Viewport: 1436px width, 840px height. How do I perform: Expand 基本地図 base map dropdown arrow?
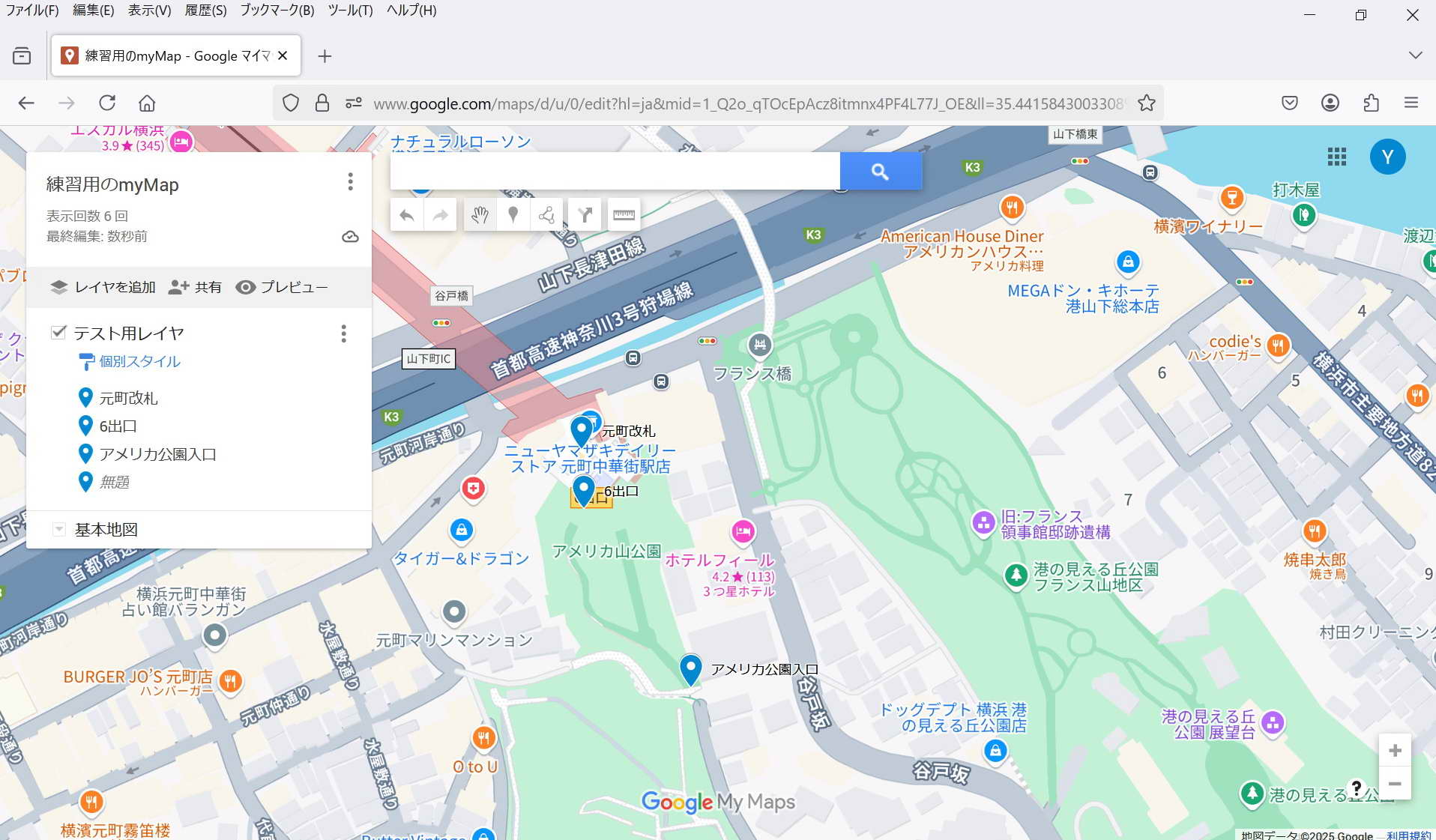[x=58, y=529]
